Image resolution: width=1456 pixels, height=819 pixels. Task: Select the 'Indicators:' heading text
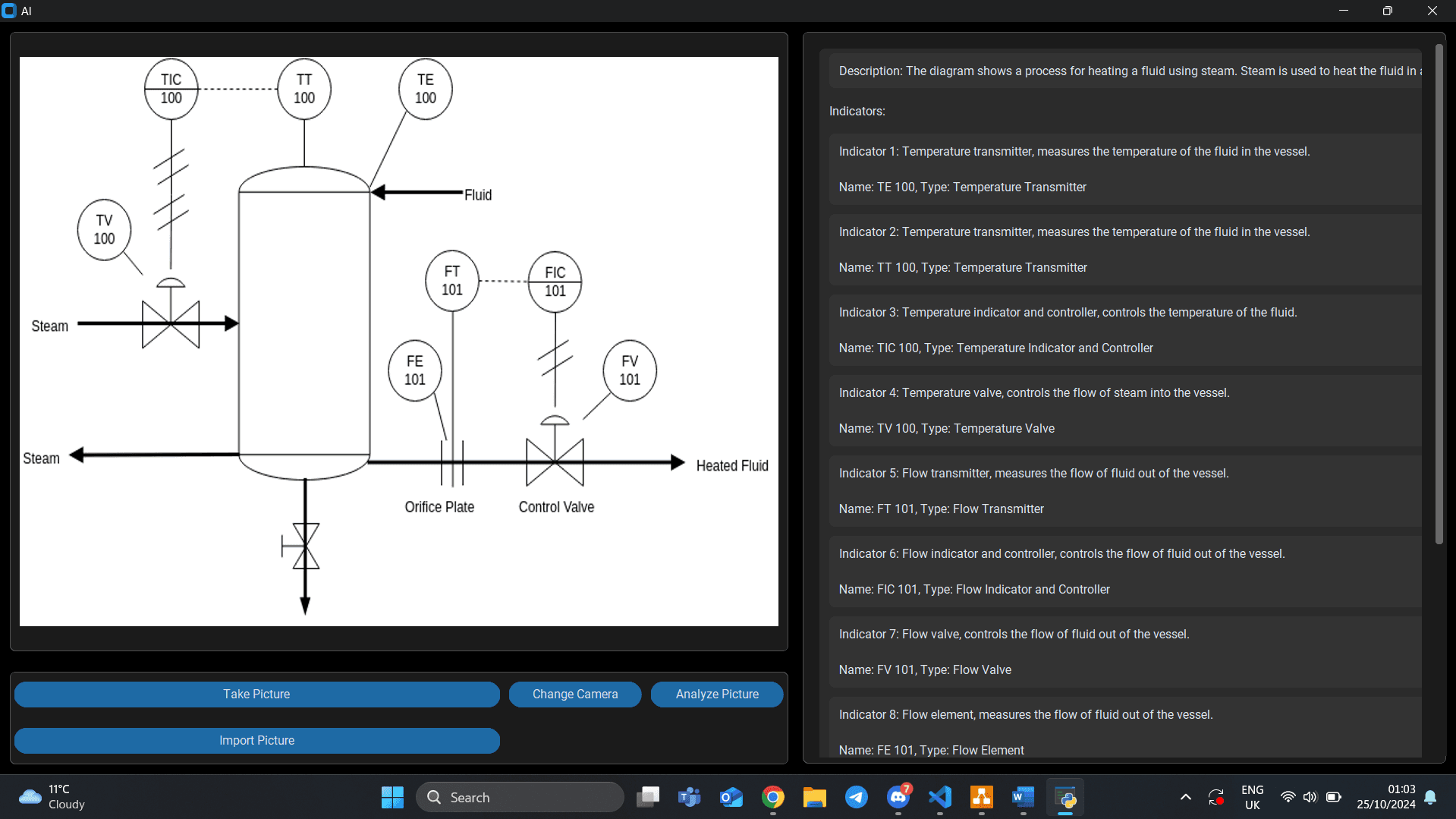(x=857, y=111)
